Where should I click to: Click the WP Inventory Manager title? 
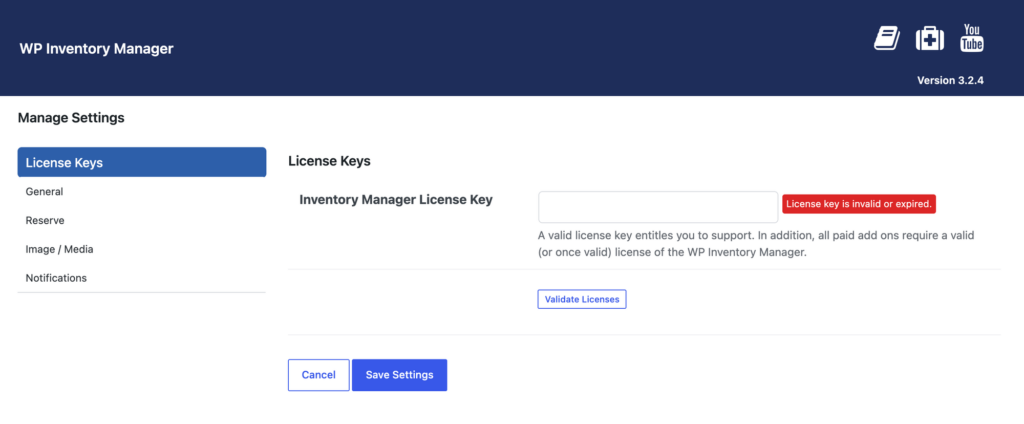tap(97, 49)
